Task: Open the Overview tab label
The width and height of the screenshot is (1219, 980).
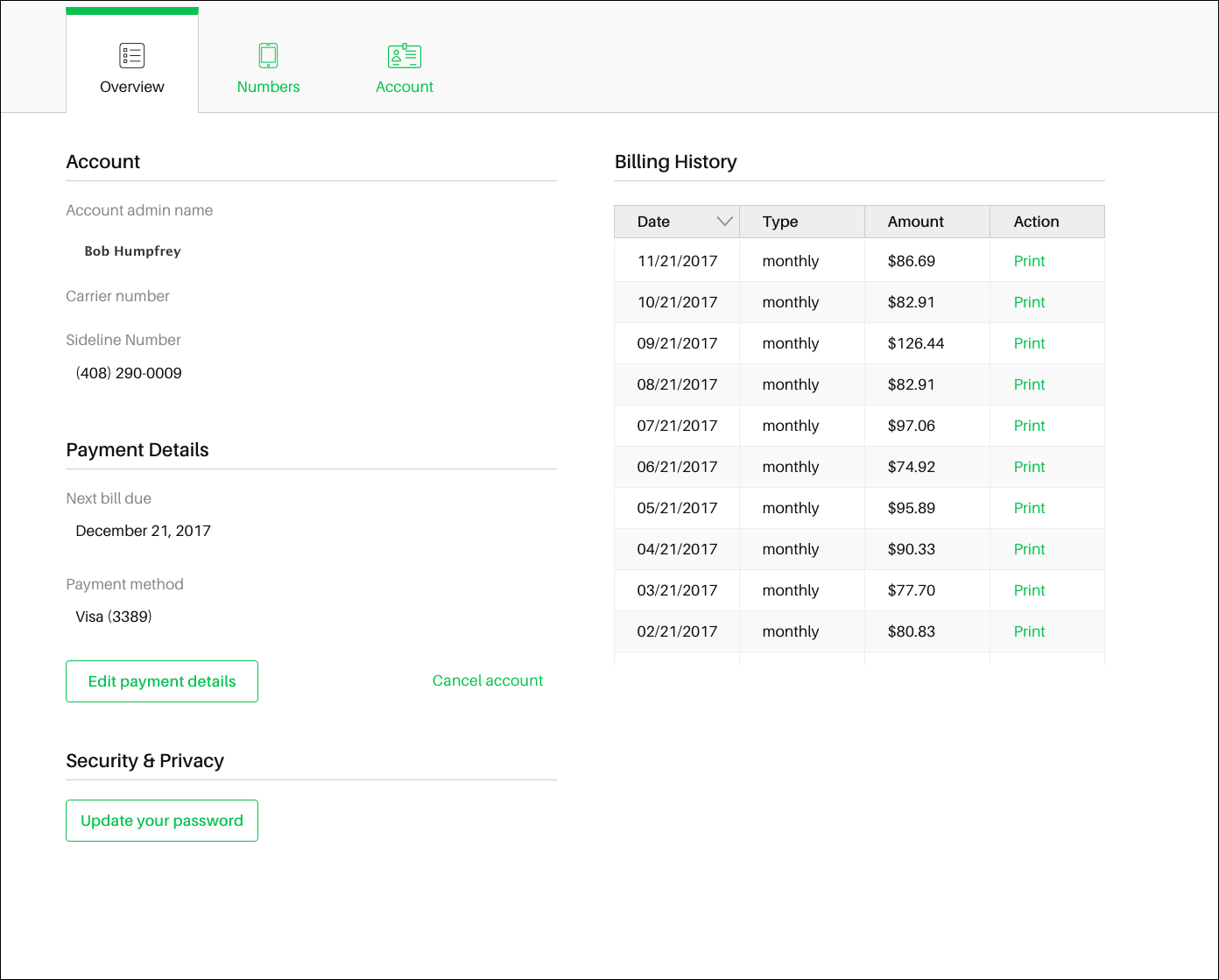Action: [132, 87]
